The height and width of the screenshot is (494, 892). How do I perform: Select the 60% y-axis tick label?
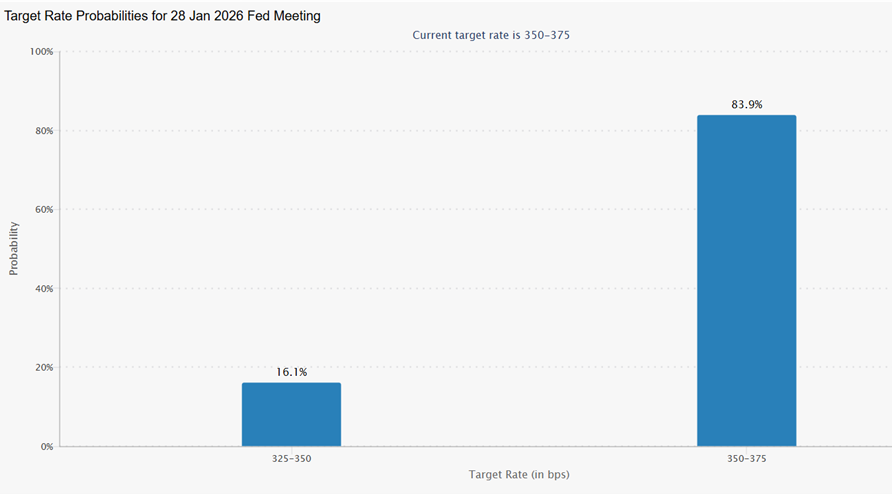coord(43,210)
